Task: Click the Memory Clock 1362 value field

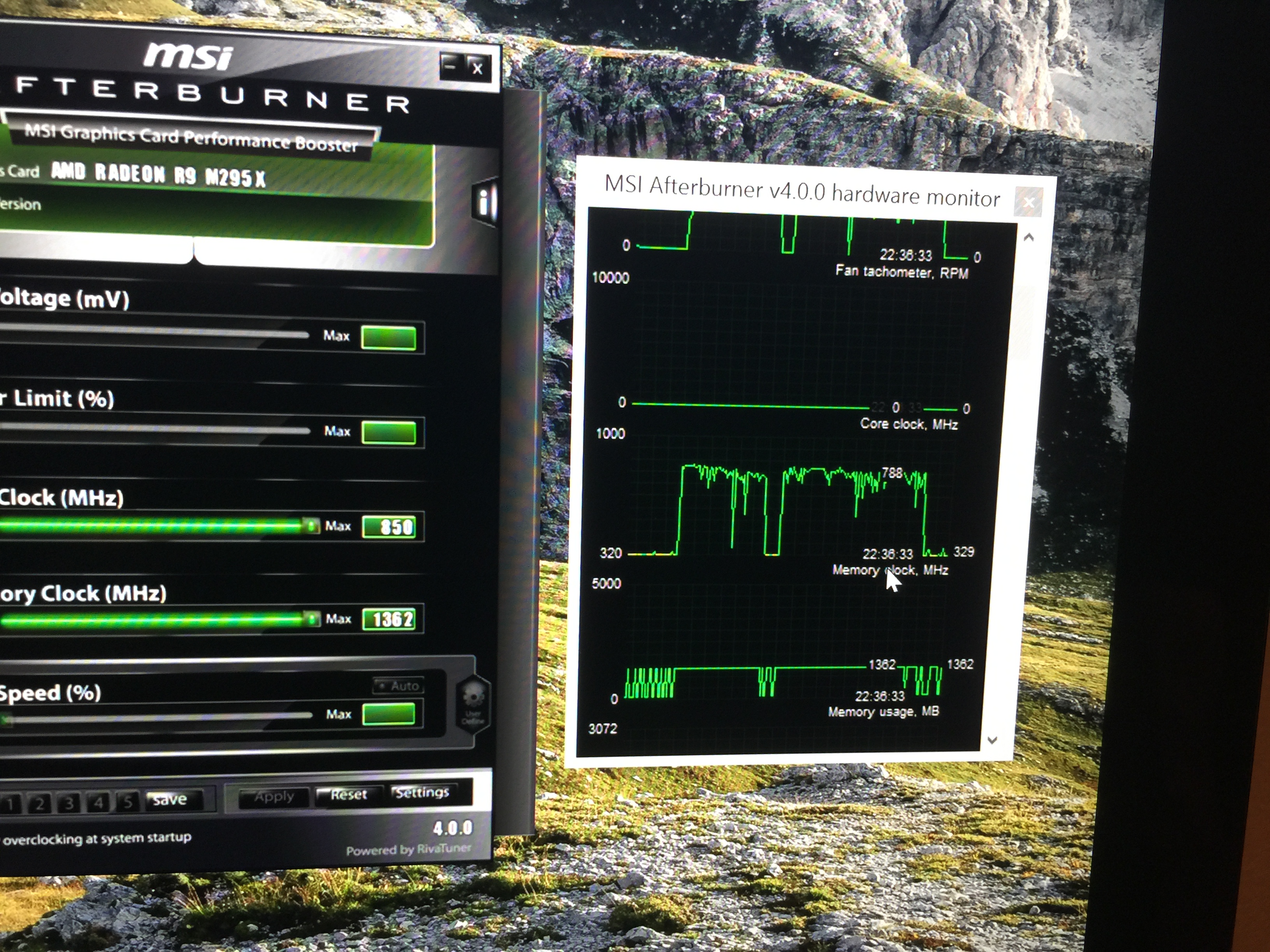Action: tap(389, 620)
